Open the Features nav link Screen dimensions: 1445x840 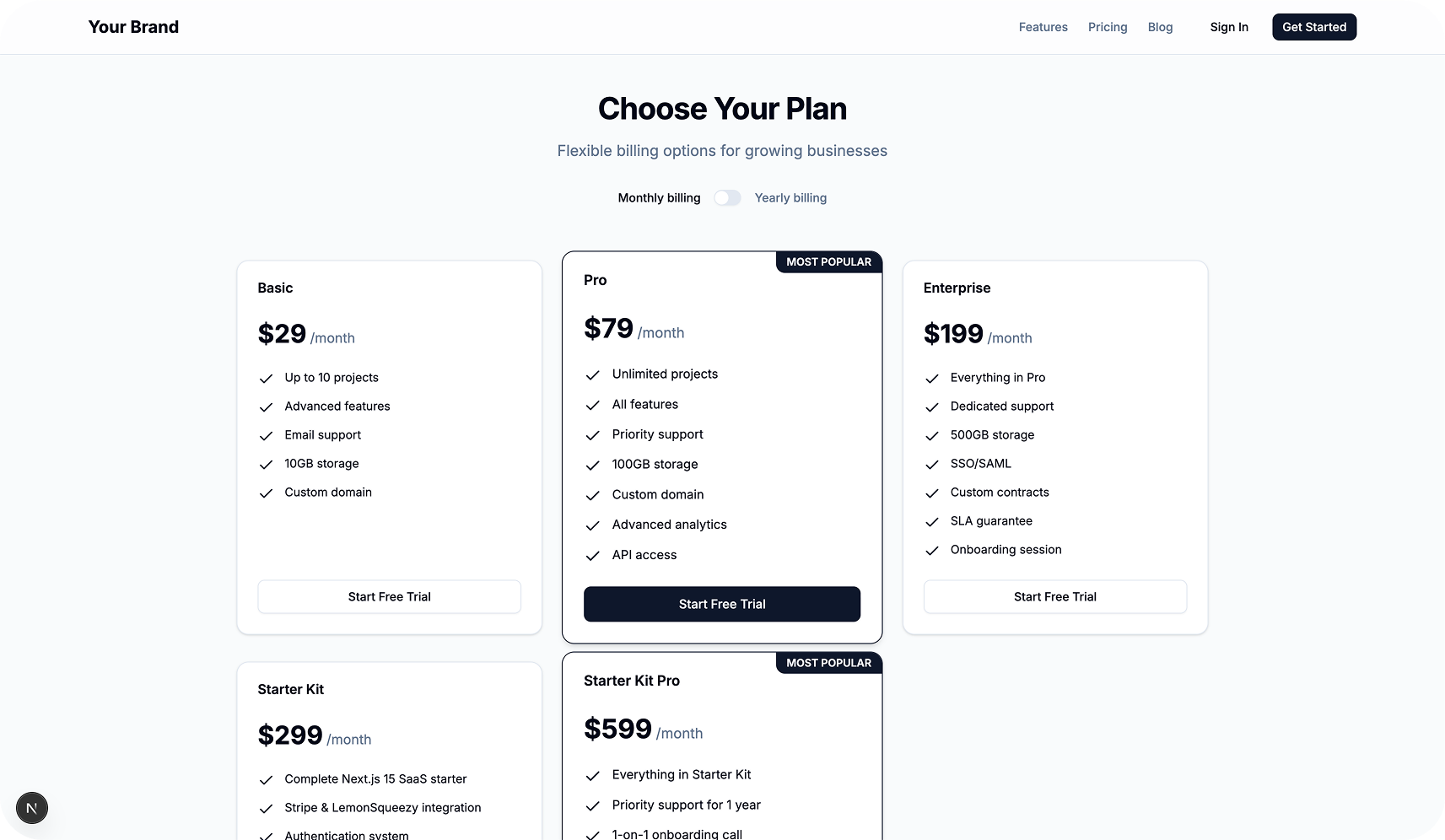point(1043,27)
